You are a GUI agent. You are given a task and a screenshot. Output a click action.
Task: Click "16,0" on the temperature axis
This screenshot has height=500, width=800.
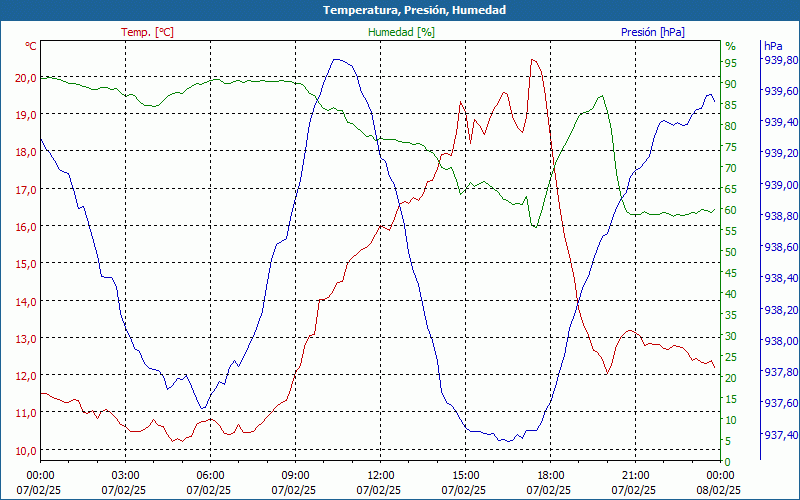click(x=26, y=227)
